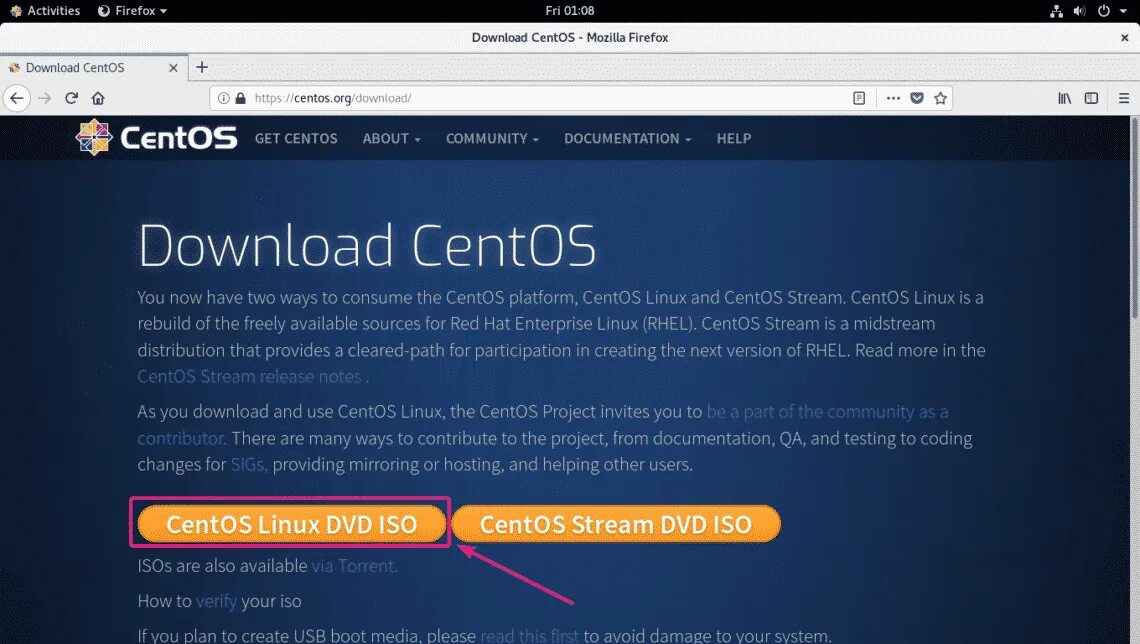
Task: Expand the COMMUNITY dropdown menu
Action: click(492, 138)
